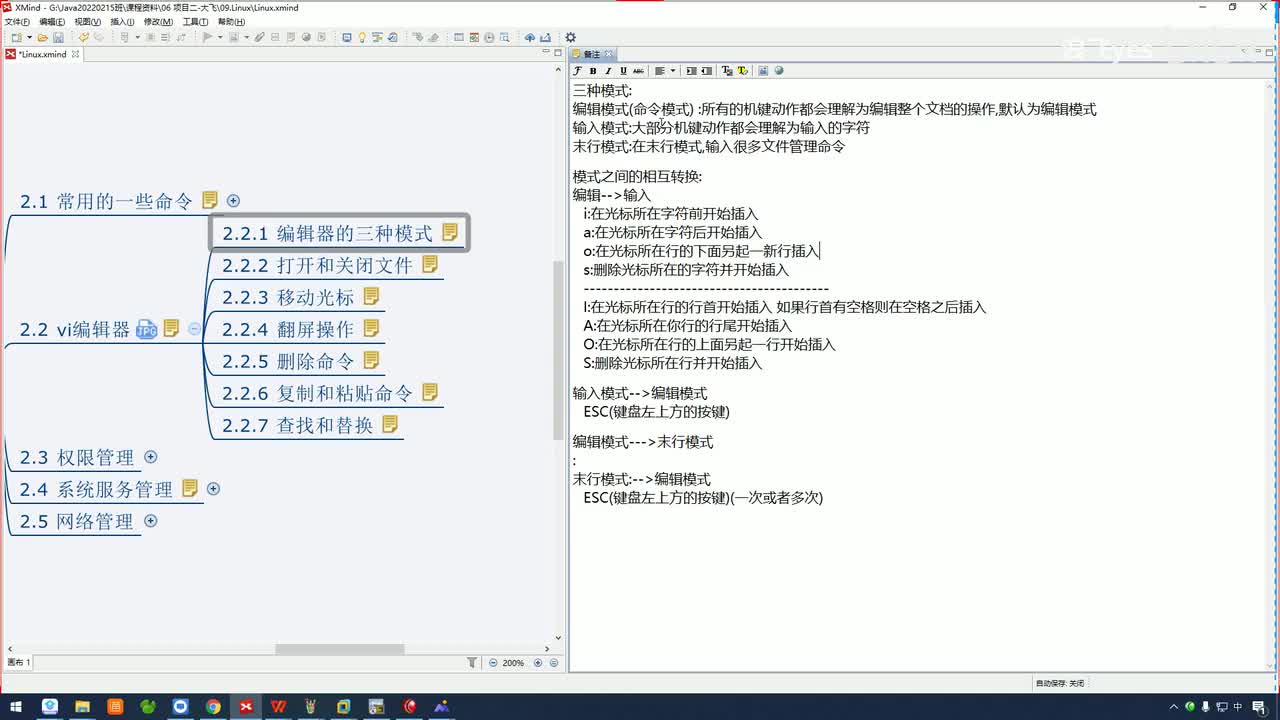Click the canvas horizontal scrollbar thumb
1280x720 pixels.
pos(340,649)
